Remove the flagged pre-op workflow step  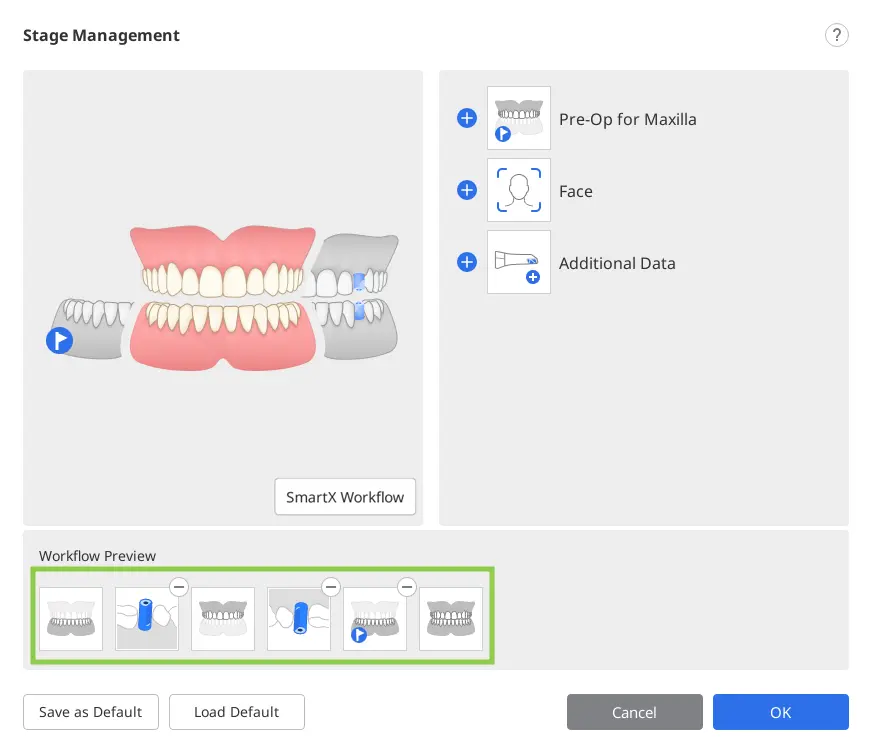pos(407,586)
